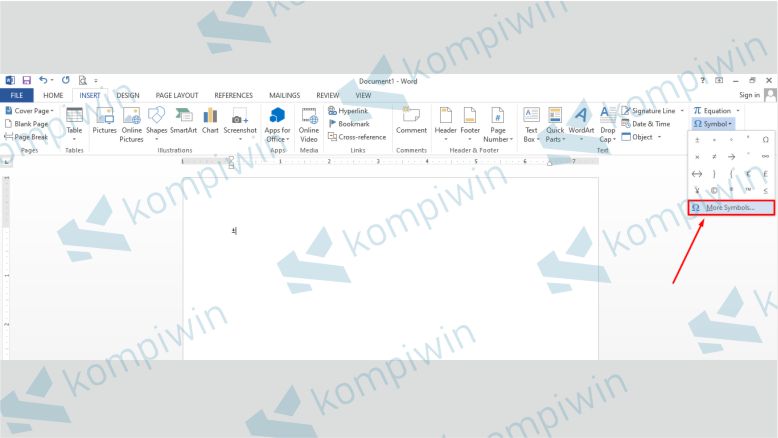The height and width of the screenshot is (438, 778).
Task: Click the Equation button
Action: click(713, 111)
